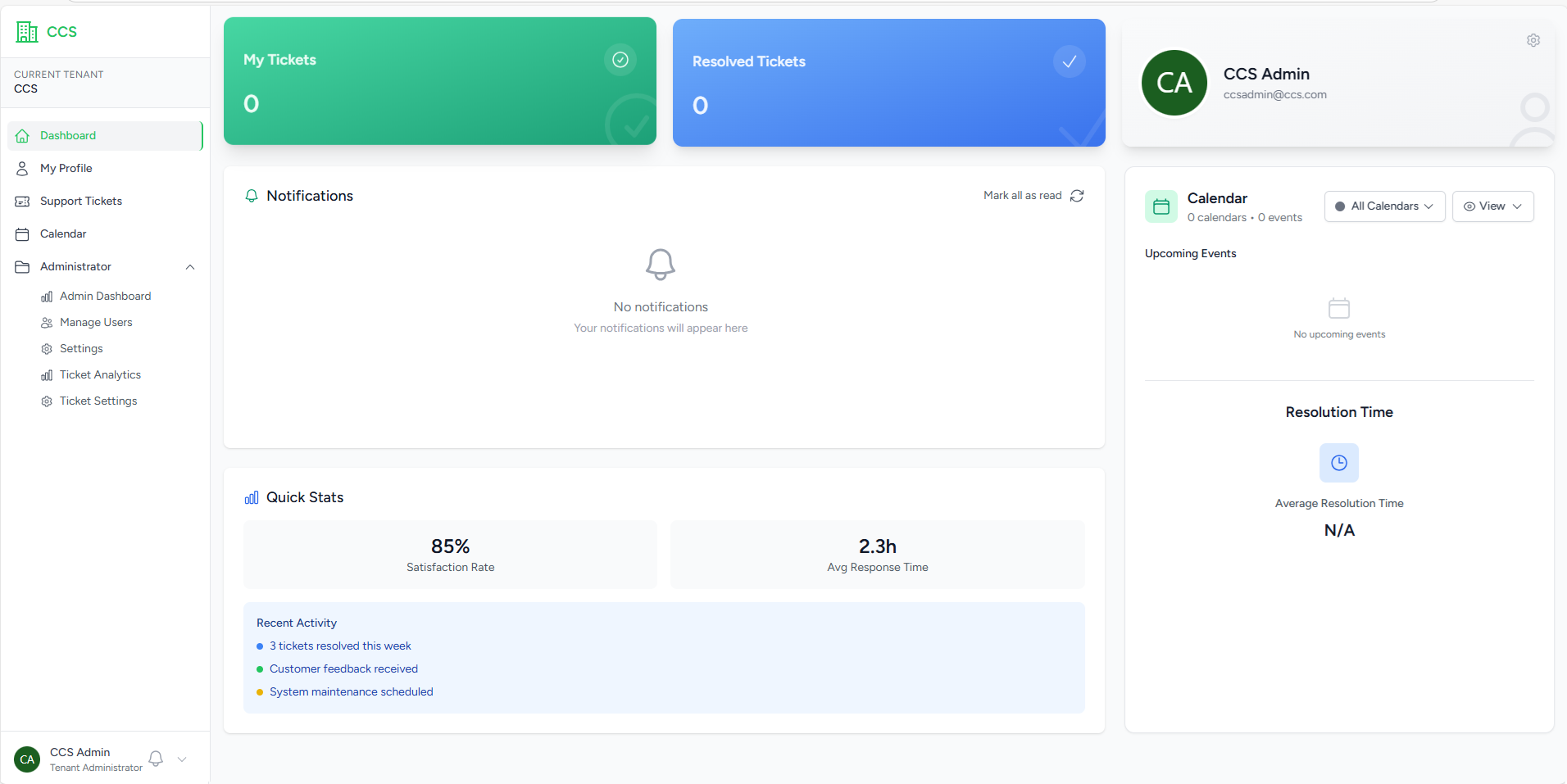The image size is (1567, 784).
Task: Click the 85% Satisfaction Rate stat card
Action: (450, 554)
